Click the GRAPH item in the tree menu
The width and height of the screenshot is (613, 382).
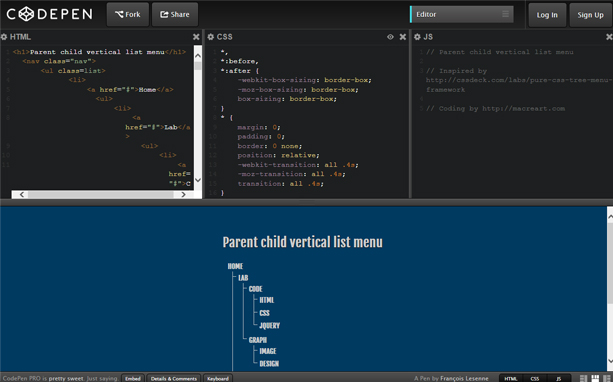258,340
